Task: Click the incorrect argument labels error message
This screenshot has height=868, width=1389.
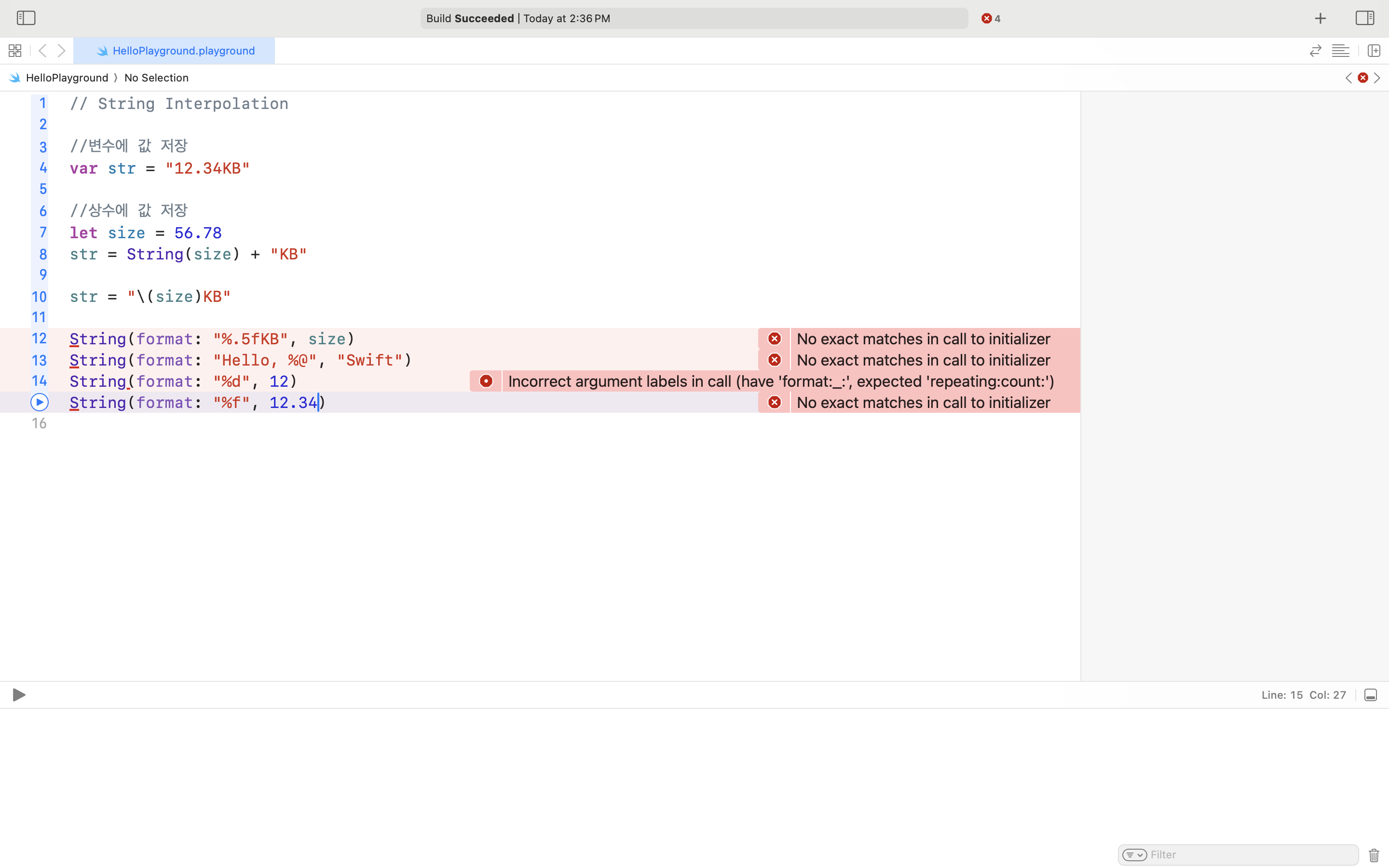Action: point(781,381)
